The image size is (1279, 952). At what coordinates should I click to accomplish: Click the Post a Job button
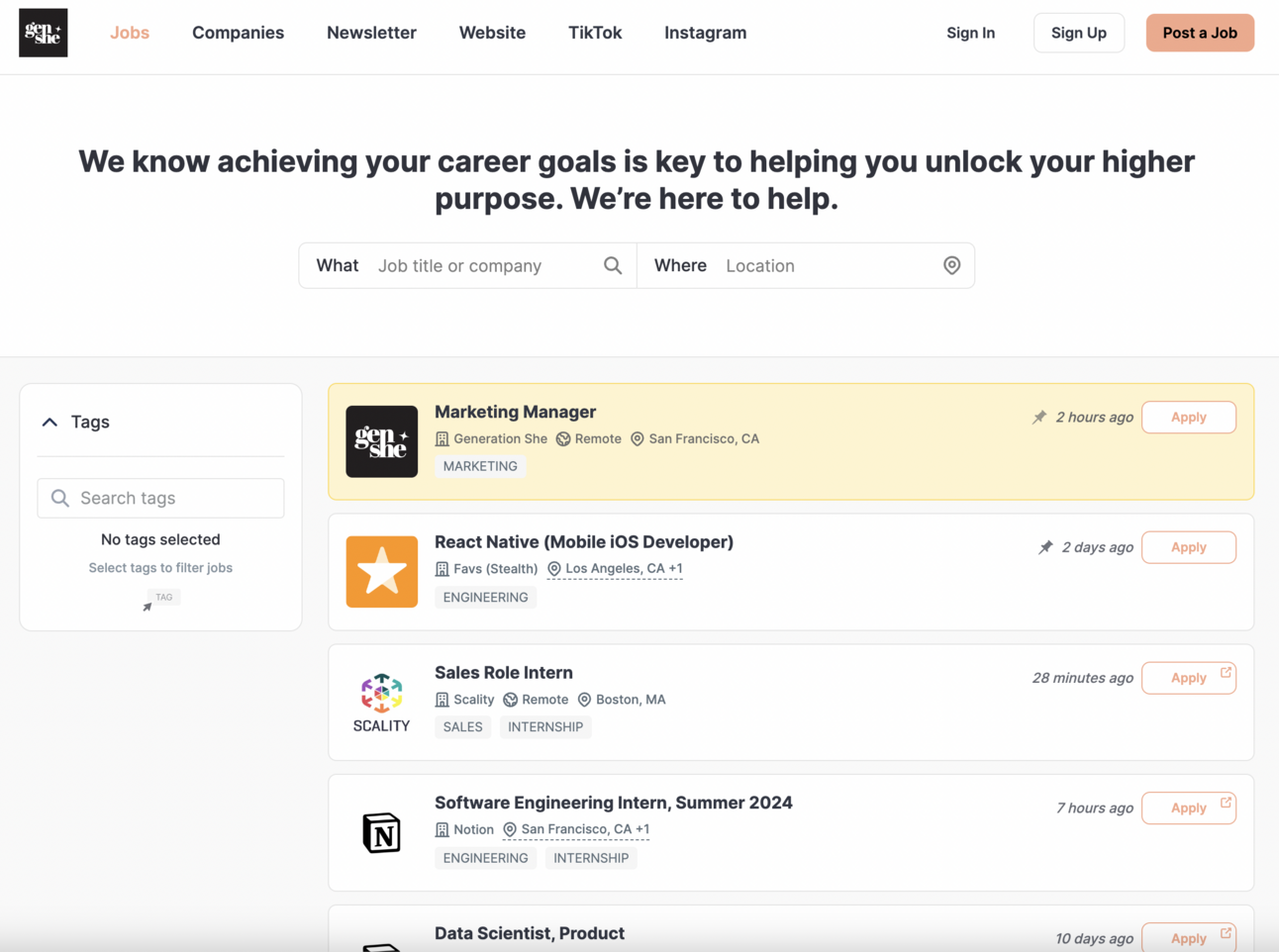(1200, 32)
